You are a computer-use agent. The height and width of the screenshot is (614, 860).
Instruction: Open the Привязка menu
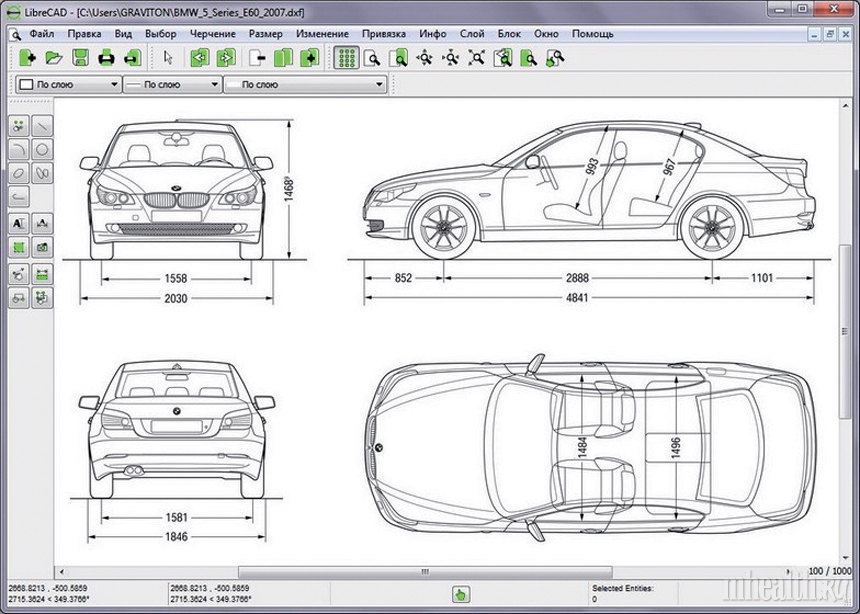(x=384, y=33)
